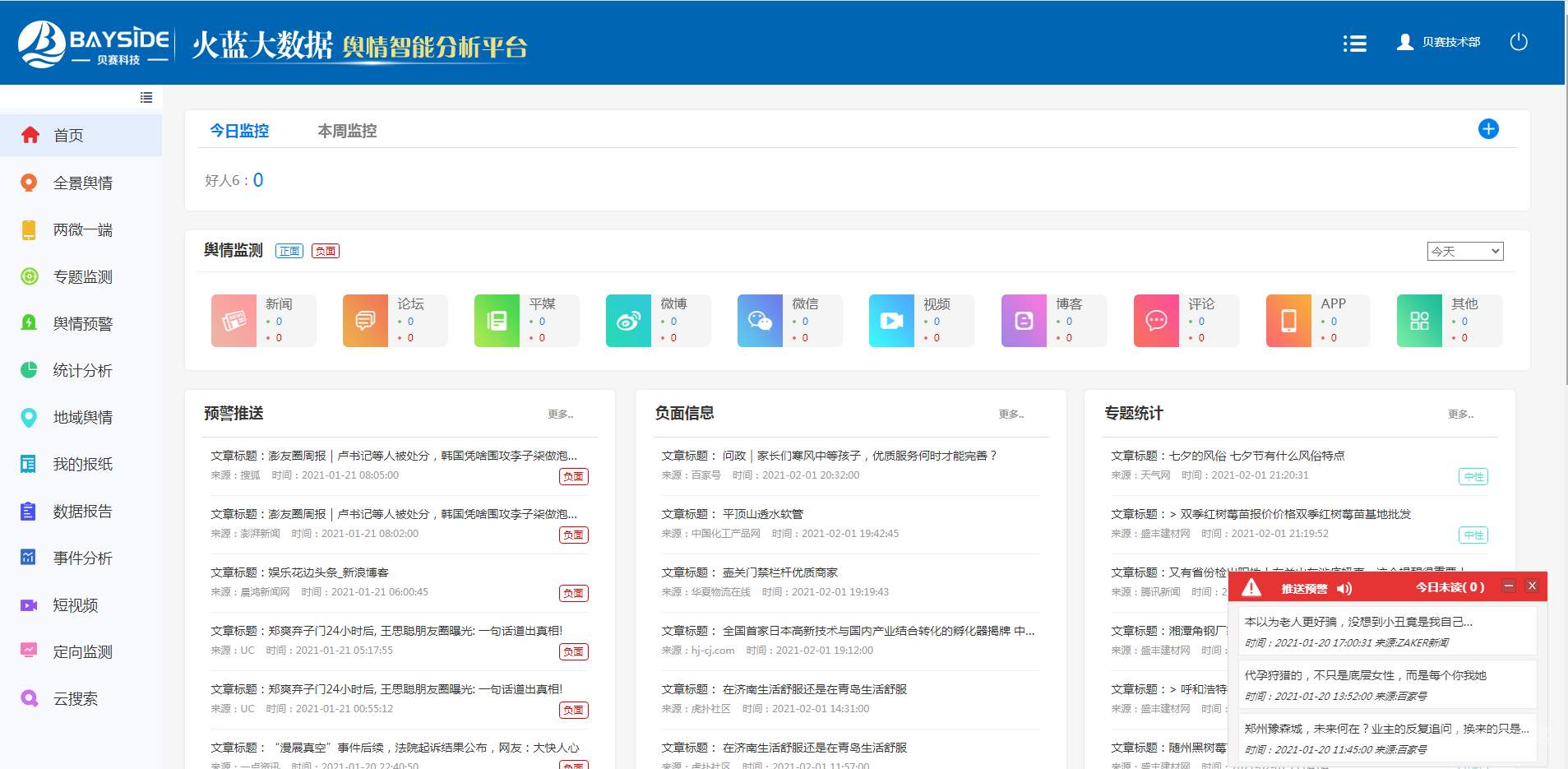1568x769 pixels.
Task: Click the 事件分析 chart icon
Action: coord(29,558)
